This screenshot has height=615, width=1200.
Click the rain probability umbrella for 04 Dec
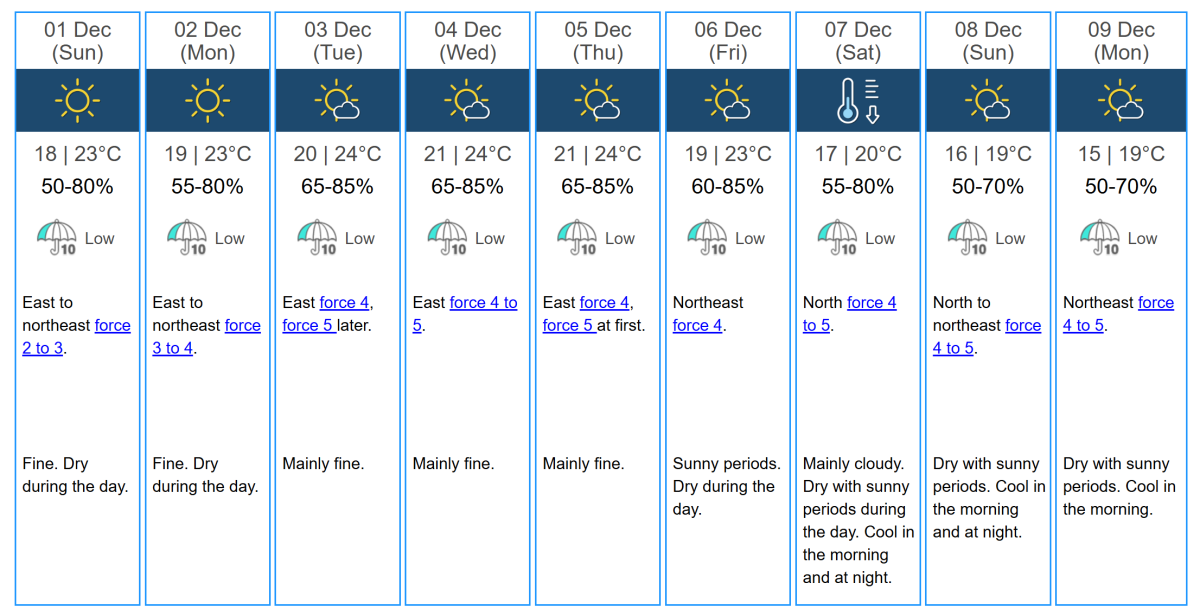tap(448, 238)
